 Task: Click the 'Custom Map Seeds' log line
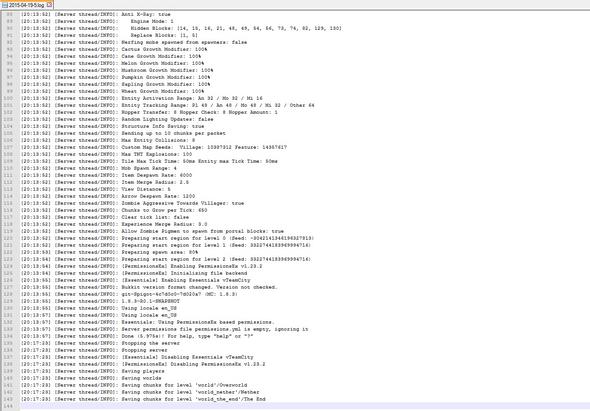point(154,147)
